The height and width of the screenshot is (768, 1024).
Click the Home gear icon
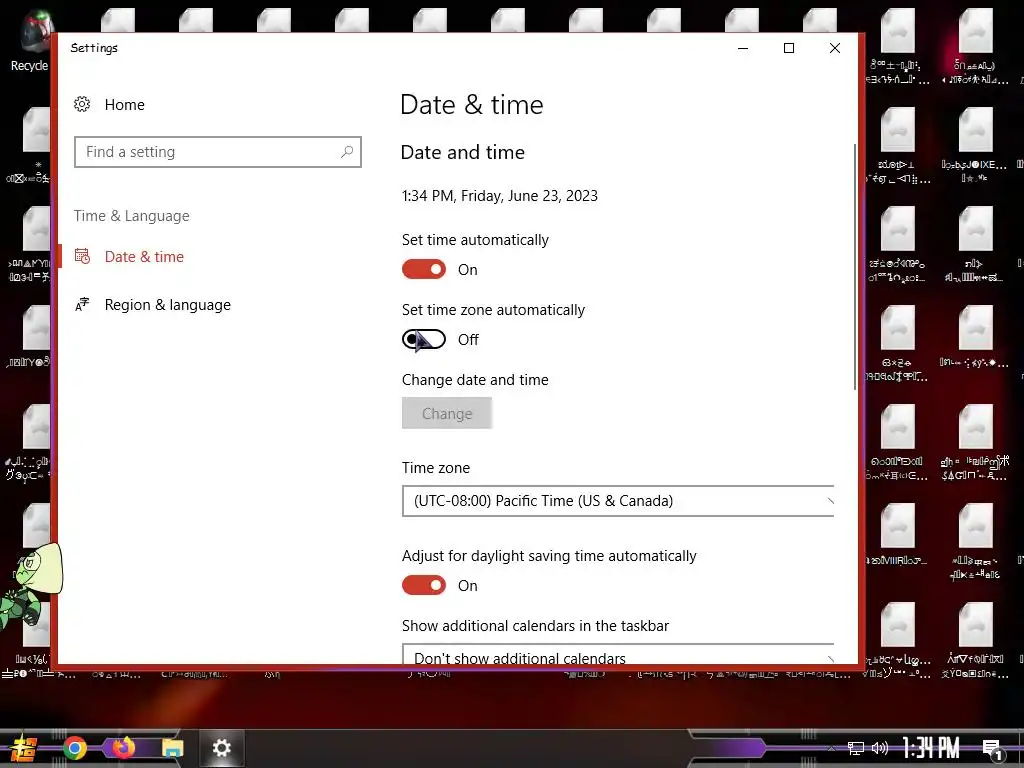[82, 104]
